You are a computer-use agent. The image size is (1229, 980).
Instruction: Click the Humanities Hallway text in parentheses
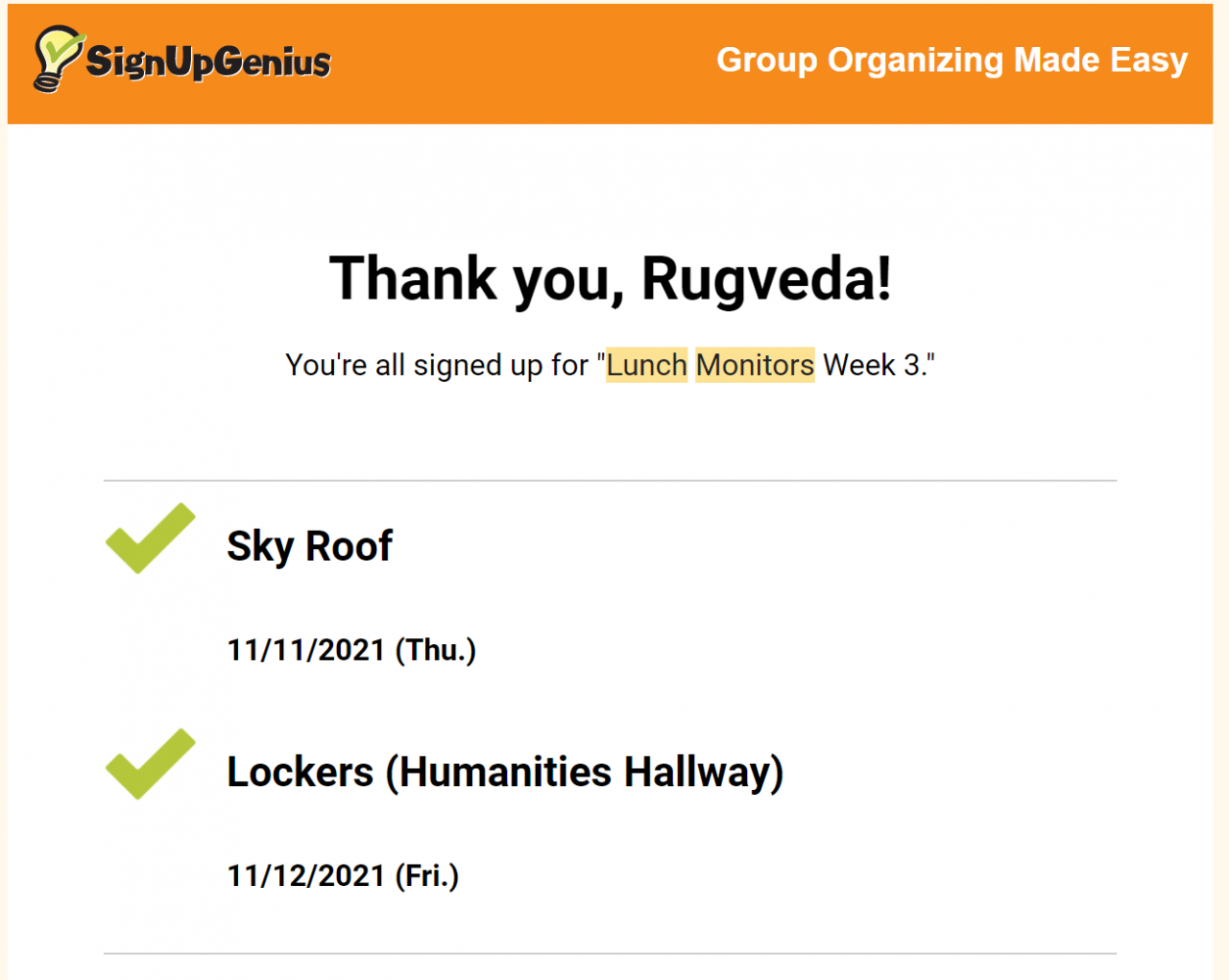pyautogui.click(x=584, y=773)
